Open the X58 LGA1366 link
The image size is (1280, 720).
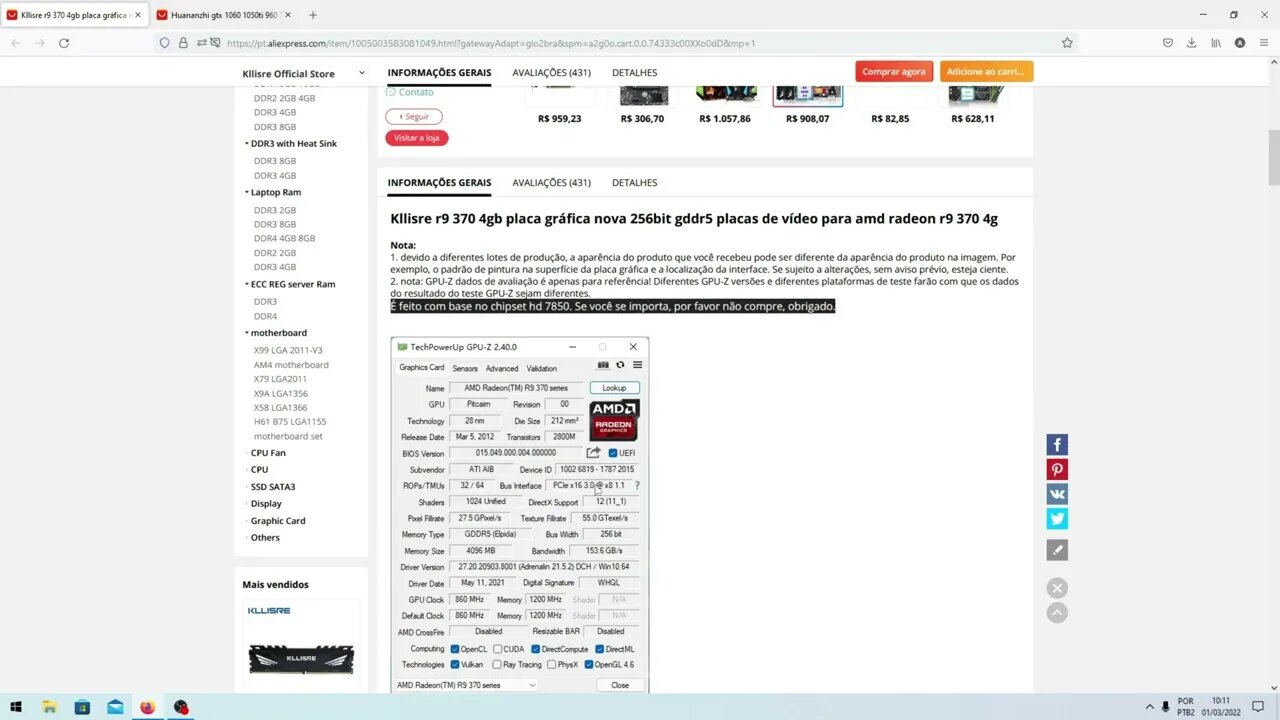coord(280,407)
